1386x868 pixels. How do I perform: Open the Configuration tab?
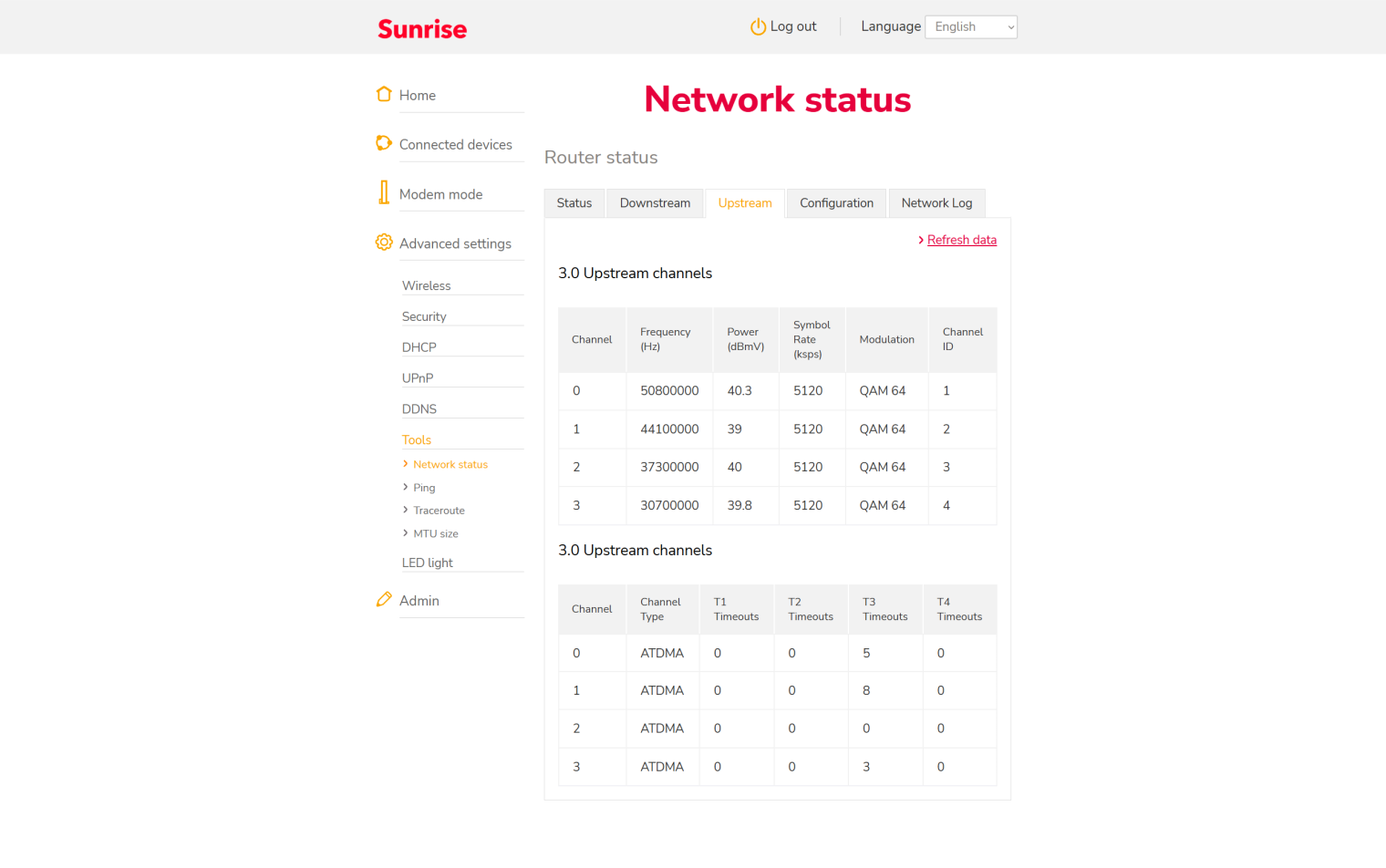tap(837, 203)
